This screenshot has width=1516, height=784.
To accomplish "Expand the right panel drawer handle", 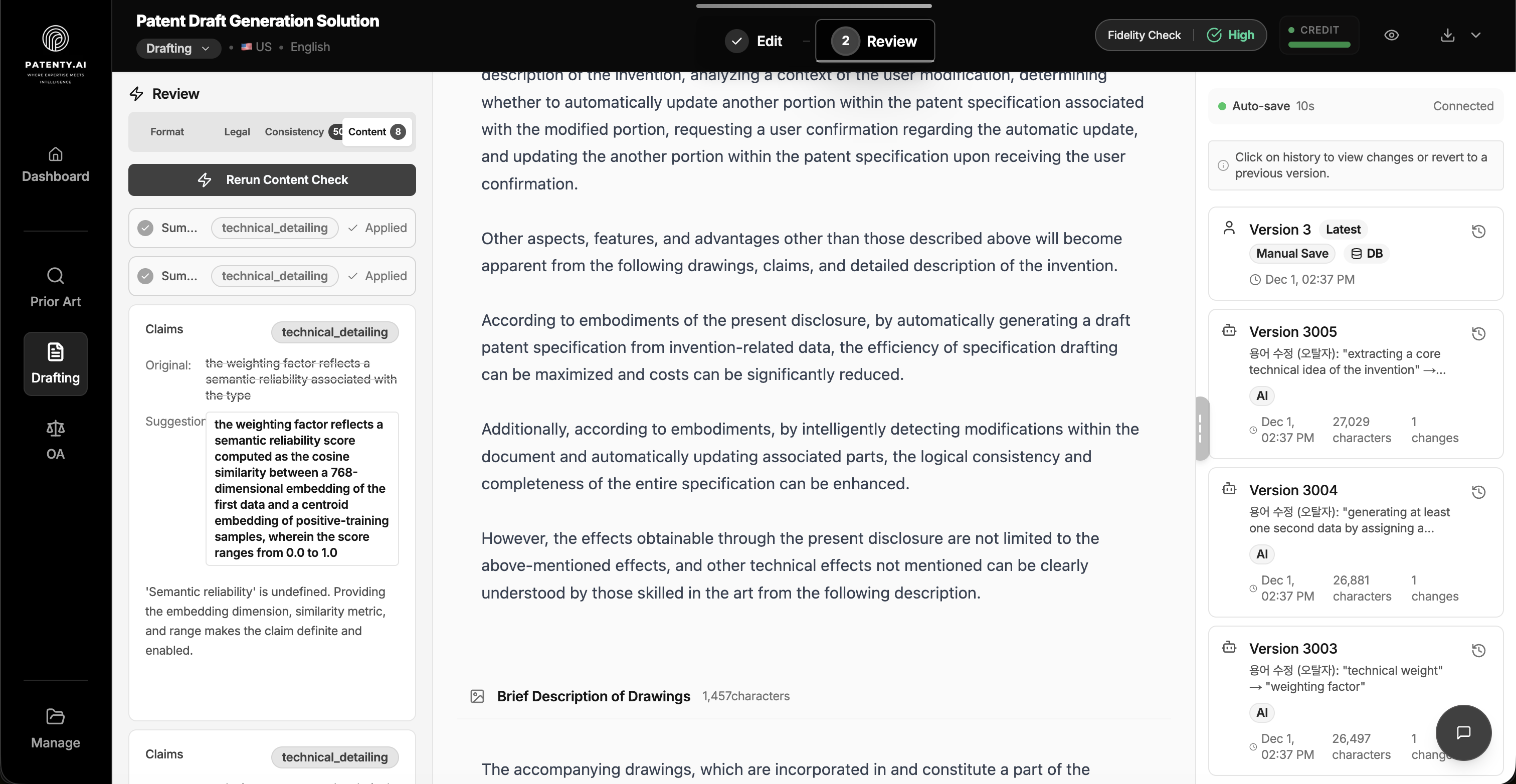I will click(x=1201, y=428).
